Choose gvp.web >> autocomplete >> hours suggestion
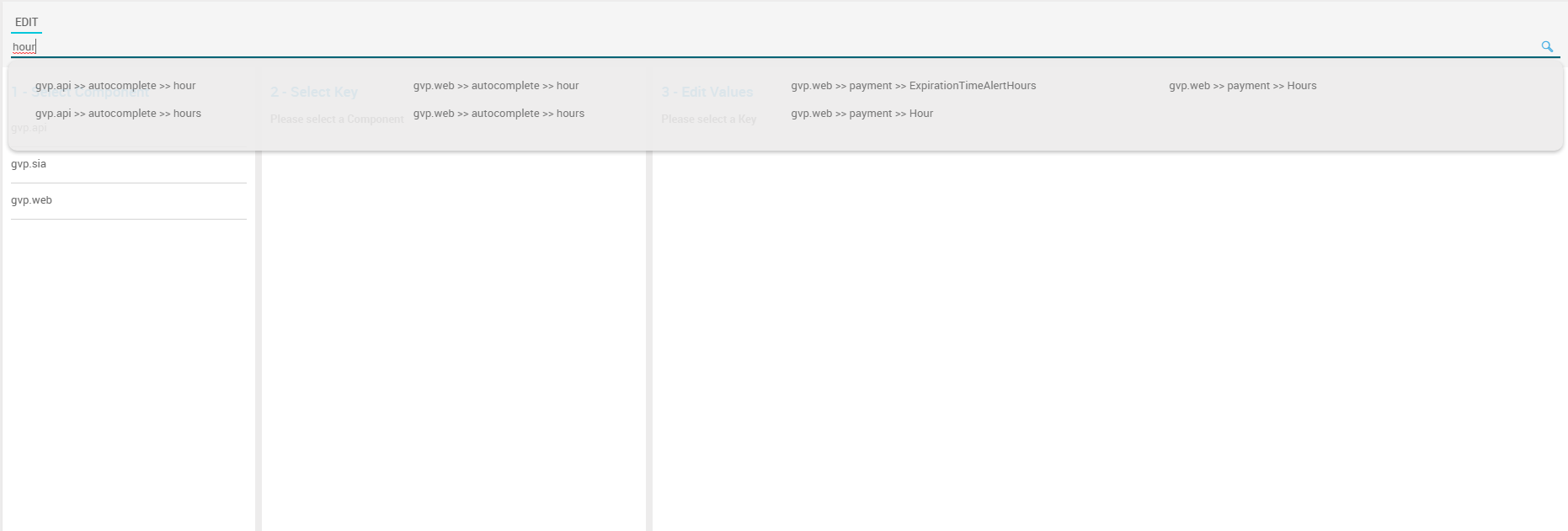This screenshot has height=531, width=1568. tap(499, 114)
